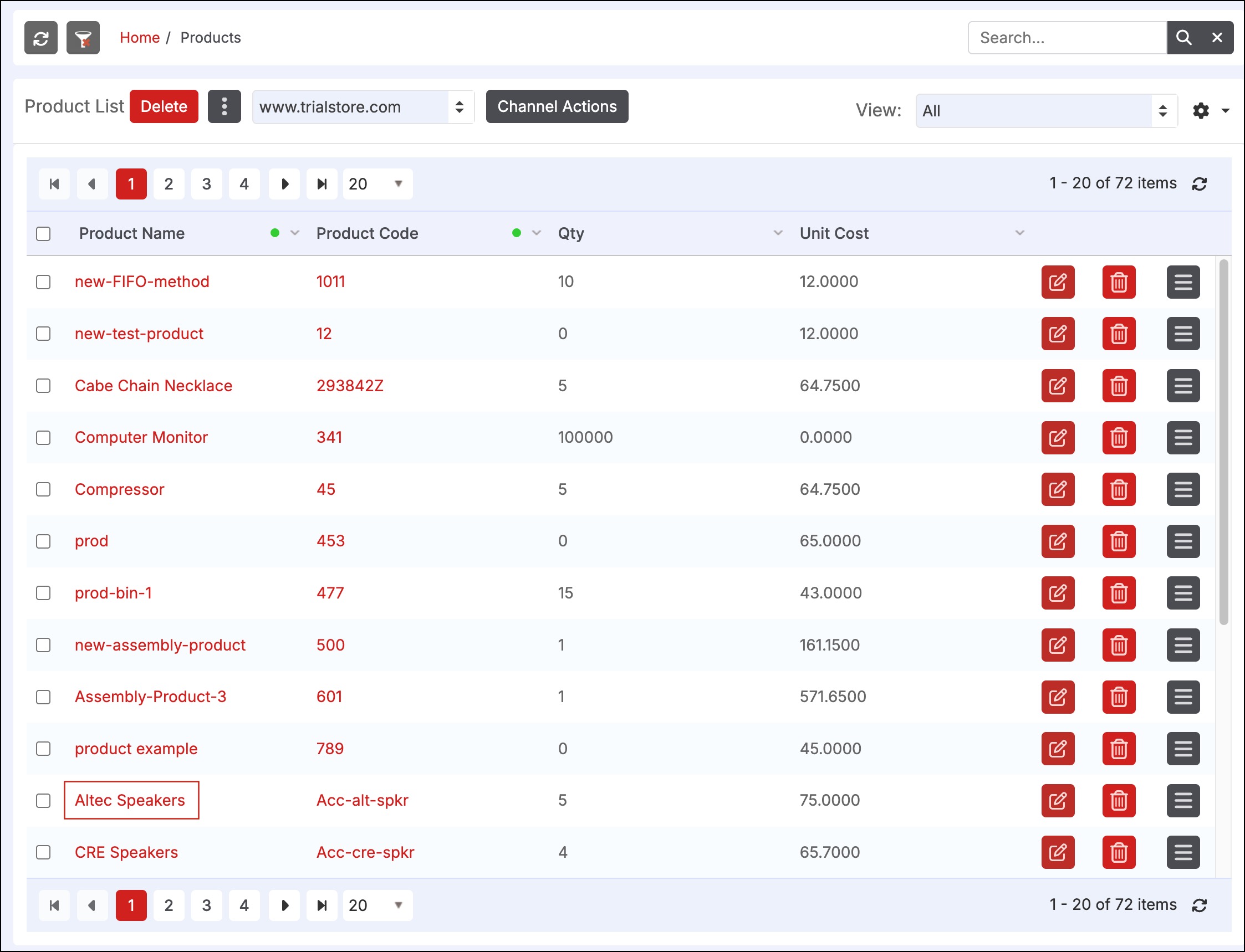
Task: Open row menu for CRE Speakers
Action: (x=1183, y=853)
